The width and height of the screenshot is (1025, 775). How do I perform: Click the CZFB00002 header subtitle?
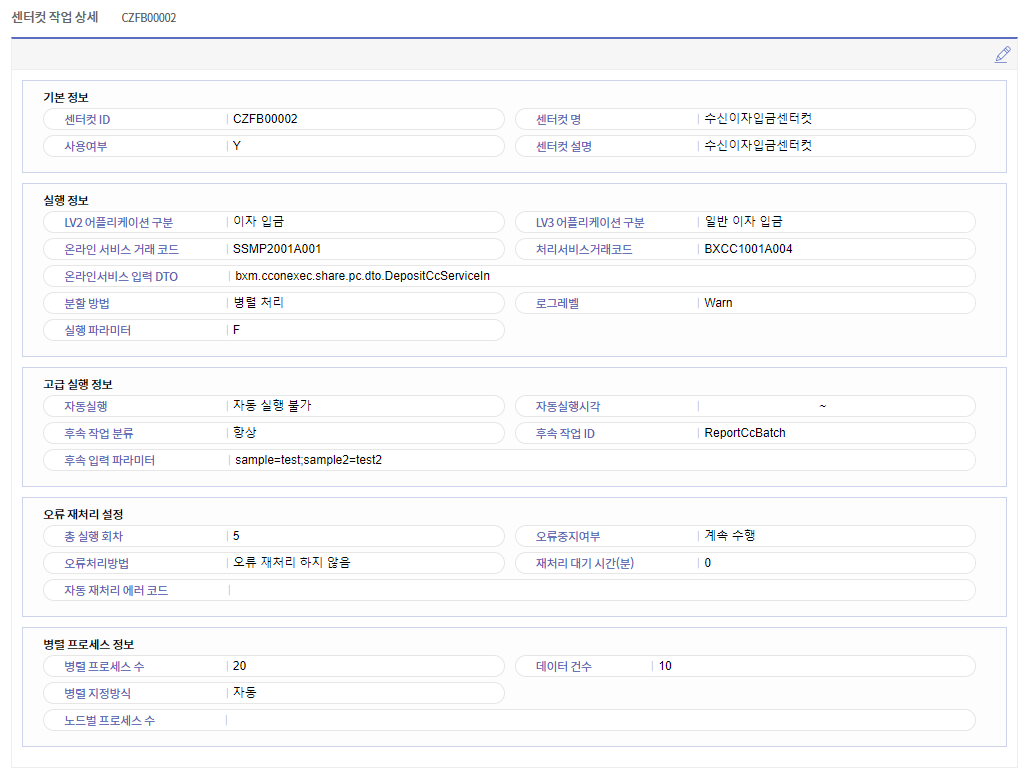pyautogui.click(x=148, y=18)
